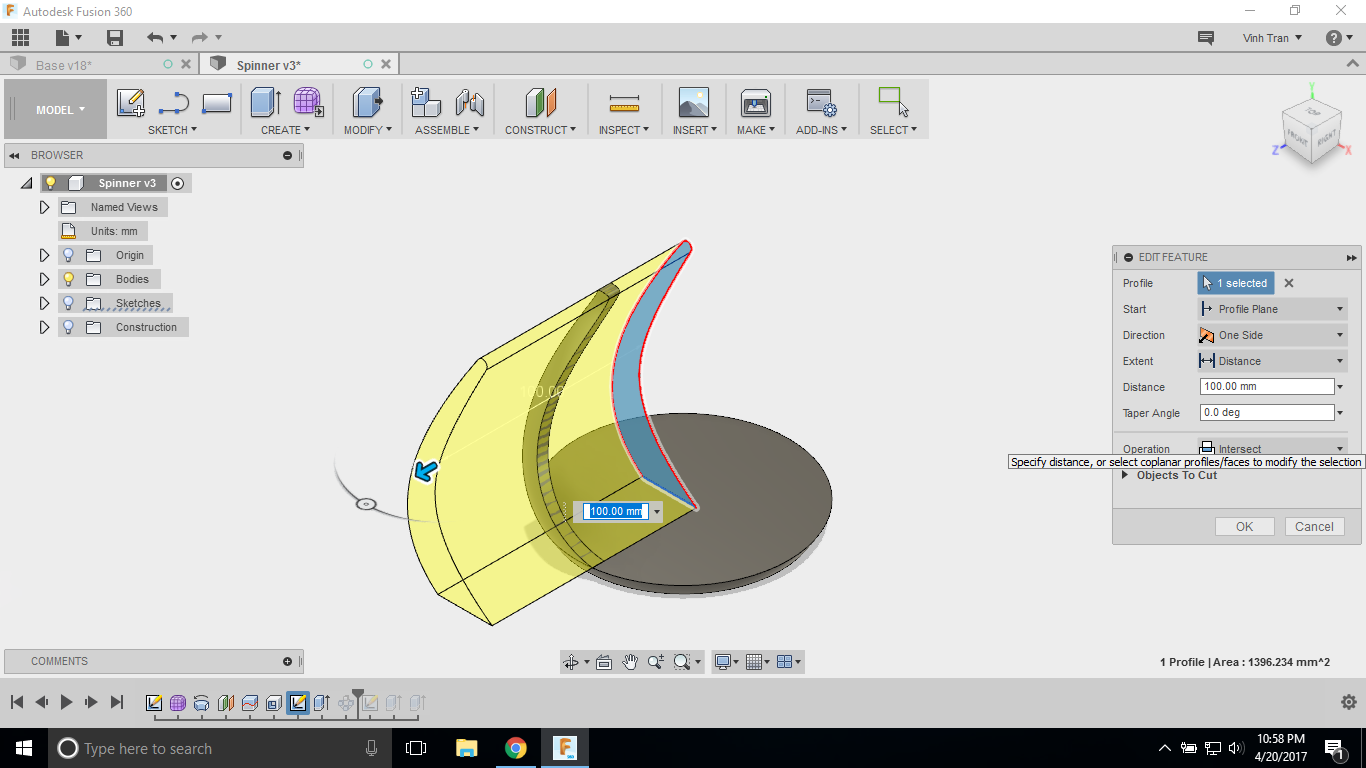
Task: Click the Select tool icon
Action: coord(893,101)
